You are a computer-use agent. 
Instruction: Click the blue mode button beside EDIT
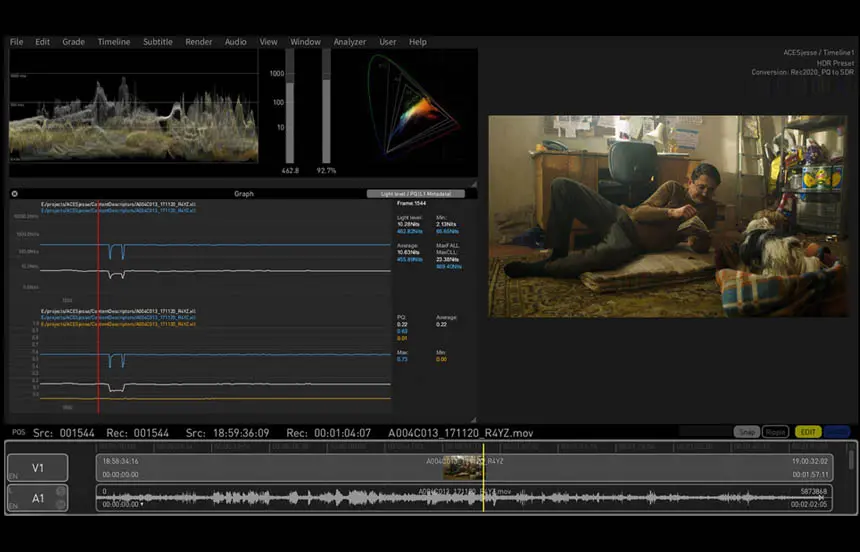pyautogui.click(x=836, y=432)
